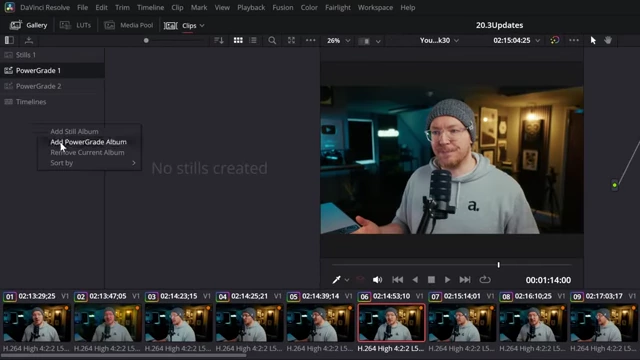Image resolution: width=640 pixels, height=360 pixels.
Task: Click the qualifier eyedropper icon
Action: [x=336, y=280]
